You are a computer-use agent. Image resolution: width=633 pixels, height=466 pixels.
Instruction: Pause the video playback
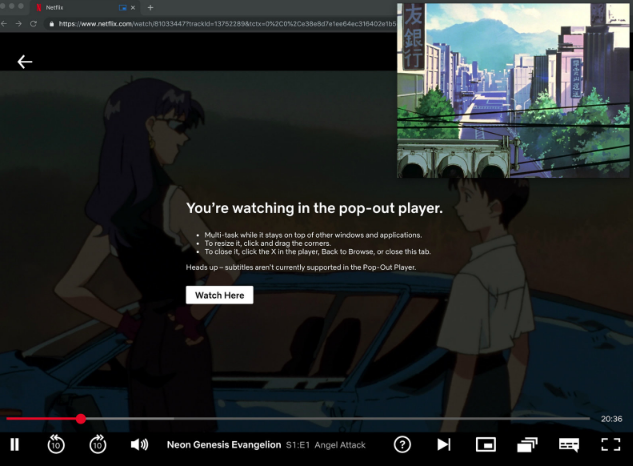pos(15,445)
